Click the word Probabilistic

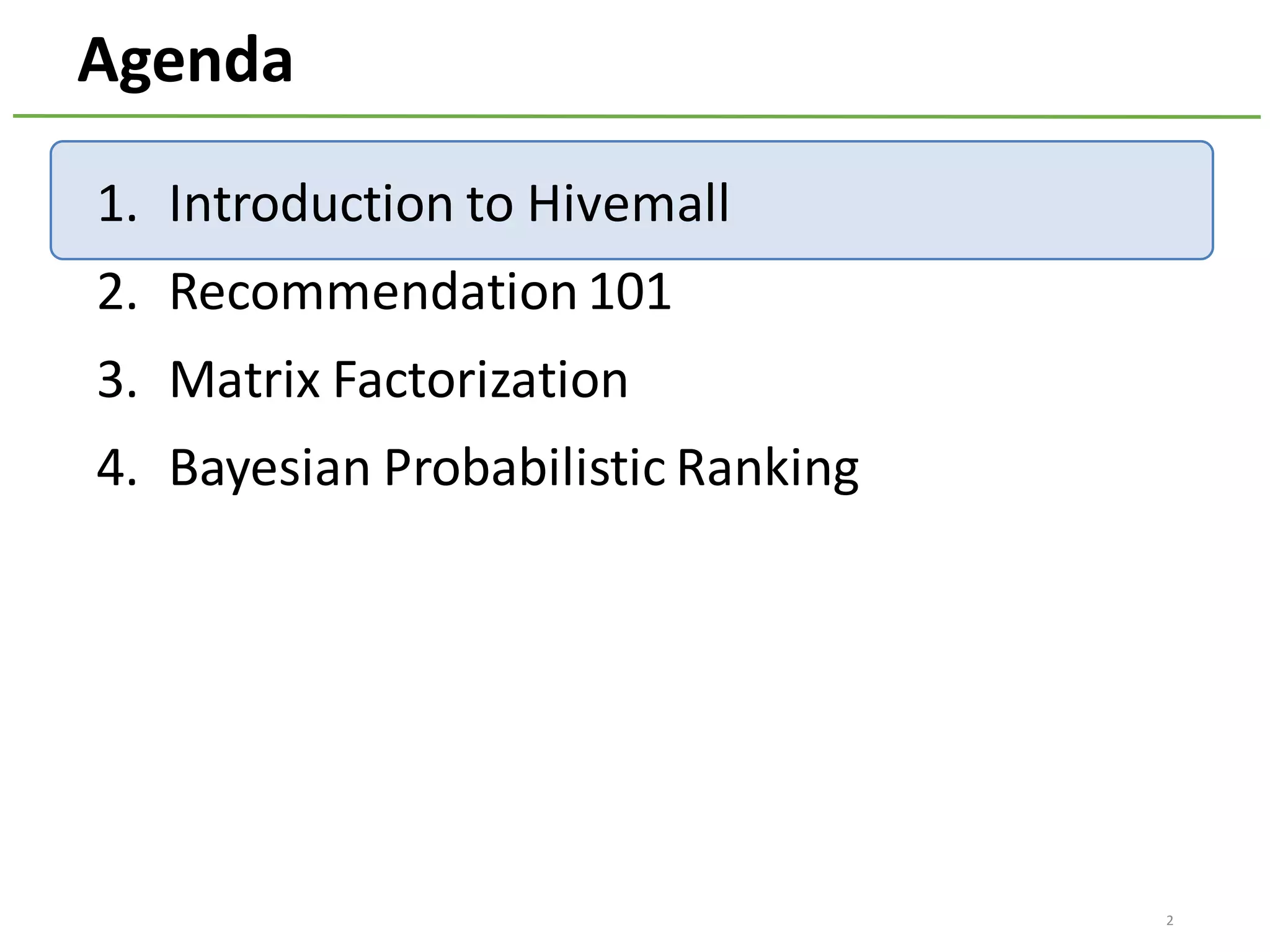pyautogui.click(x=525, y=468)
